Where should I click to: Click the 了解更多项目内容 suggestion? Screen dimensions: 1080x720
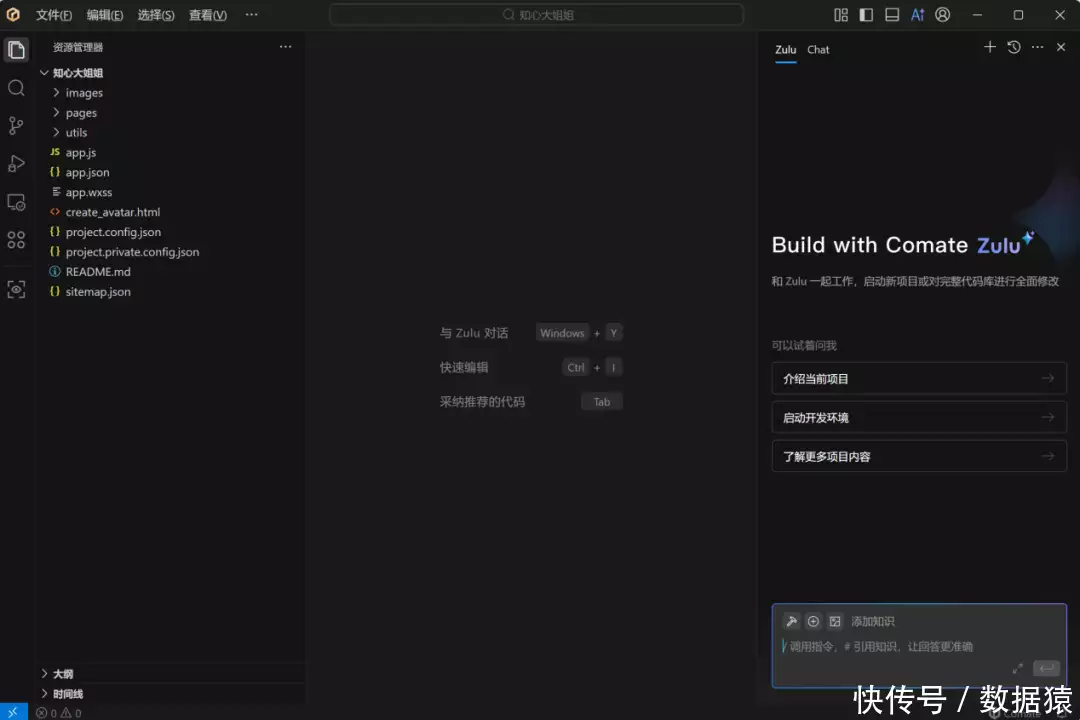(x=919, y=456)
